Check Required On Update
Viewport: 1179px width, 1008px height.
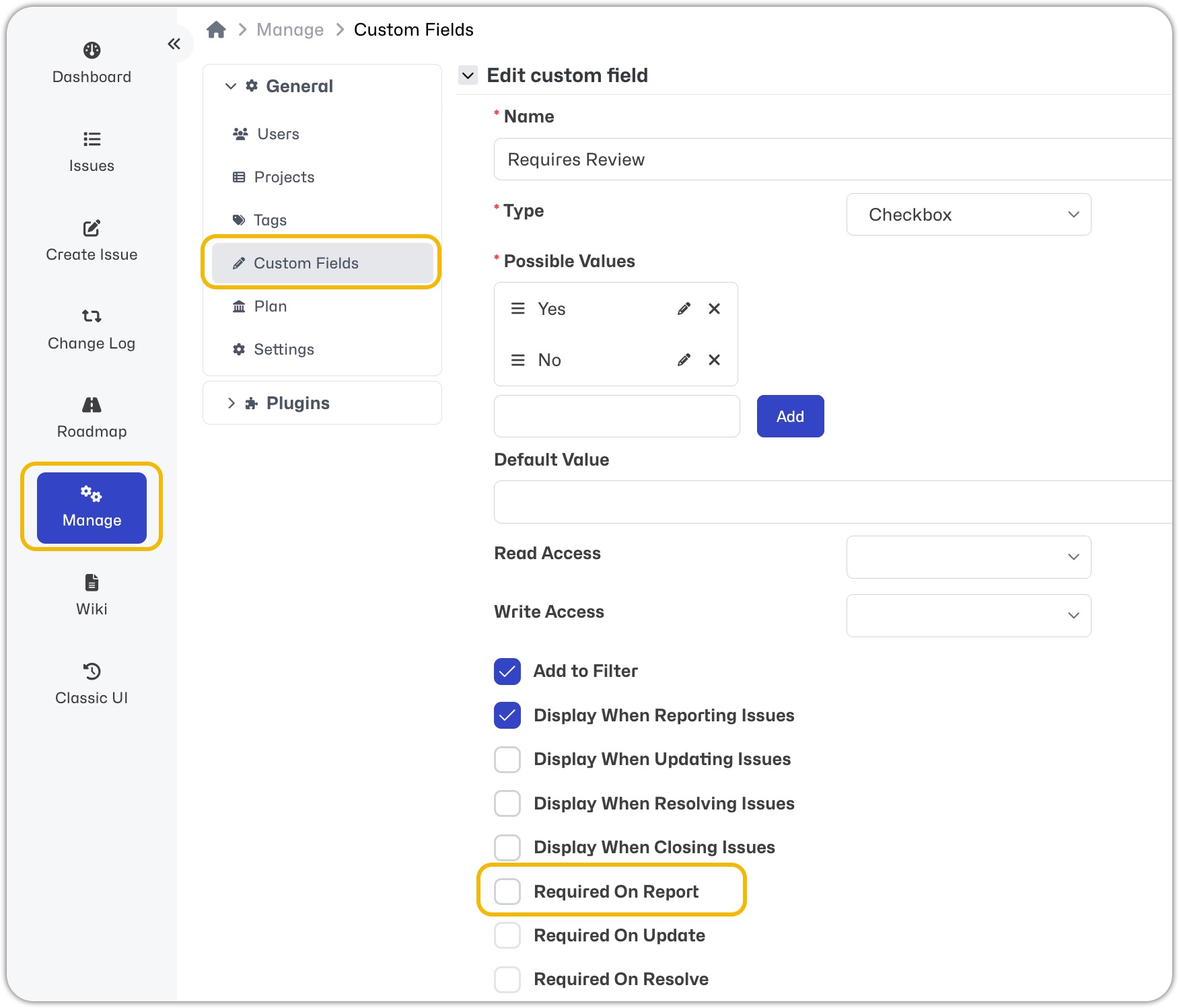[x=507, y=935]
